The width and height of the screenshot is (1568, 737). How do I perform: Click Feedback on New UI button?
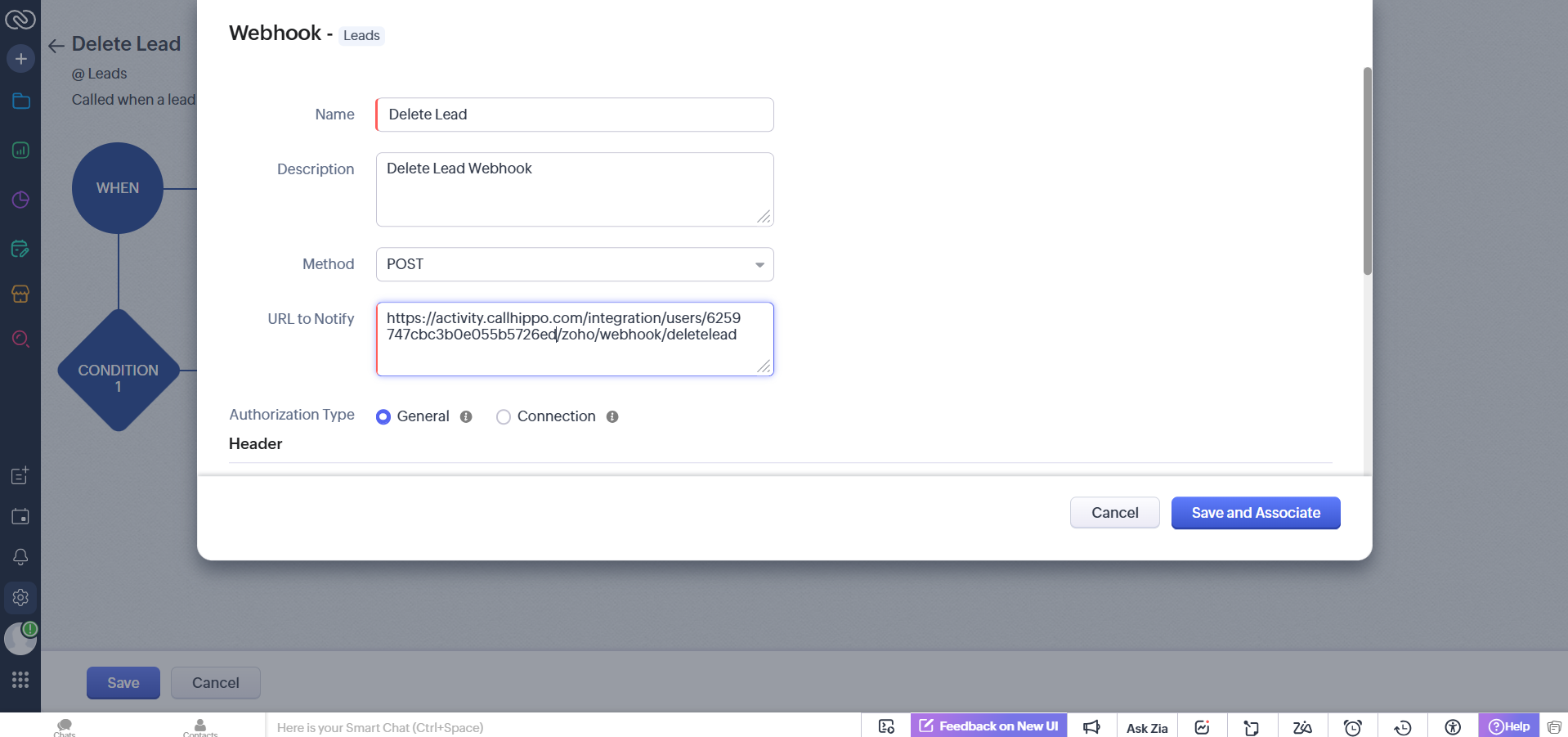(x=988, y=726)
